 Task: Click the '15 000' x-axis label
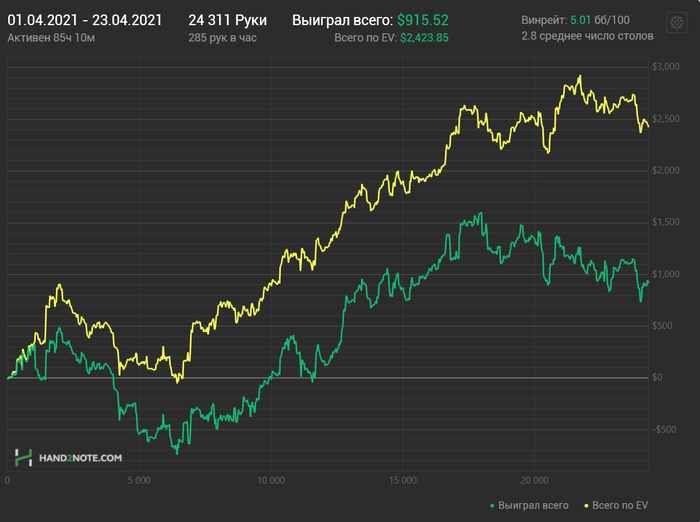click(x=402, y=481)
